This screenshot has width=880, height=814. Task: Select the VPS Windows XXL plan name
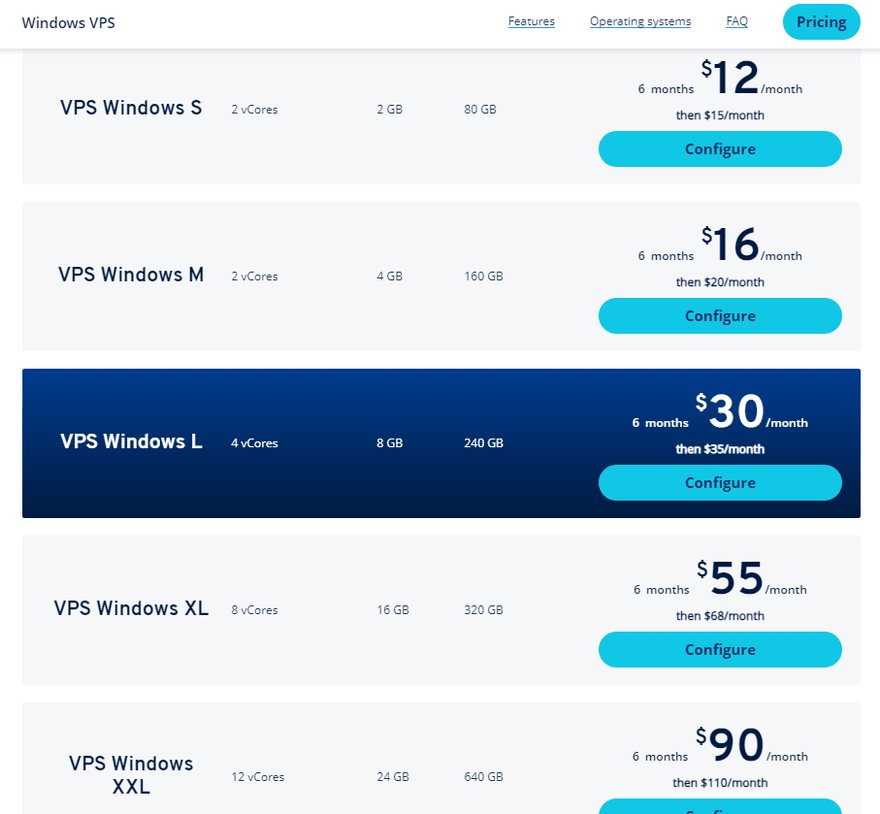[x=131, y=775]
